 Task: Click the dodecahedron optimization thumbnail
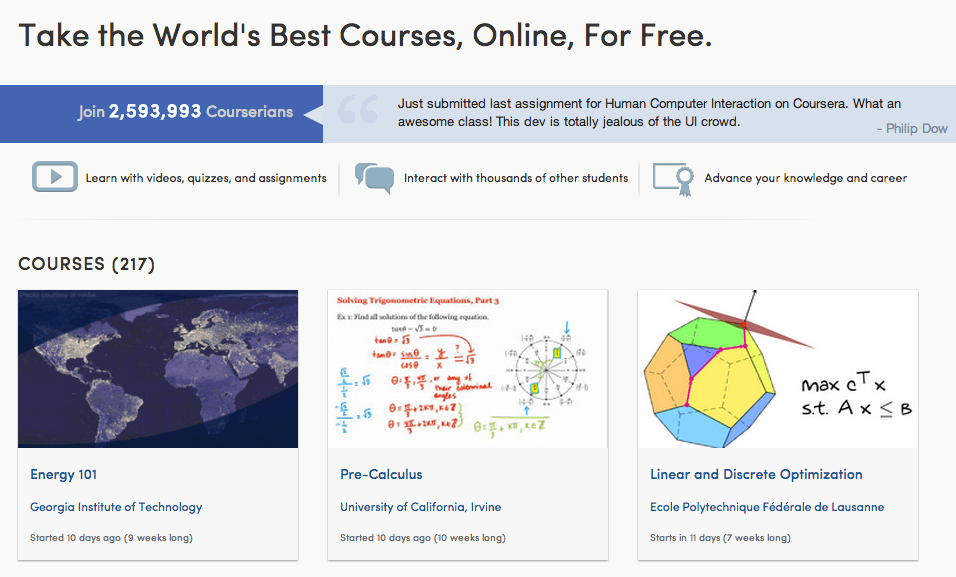(x=777, y=369)
